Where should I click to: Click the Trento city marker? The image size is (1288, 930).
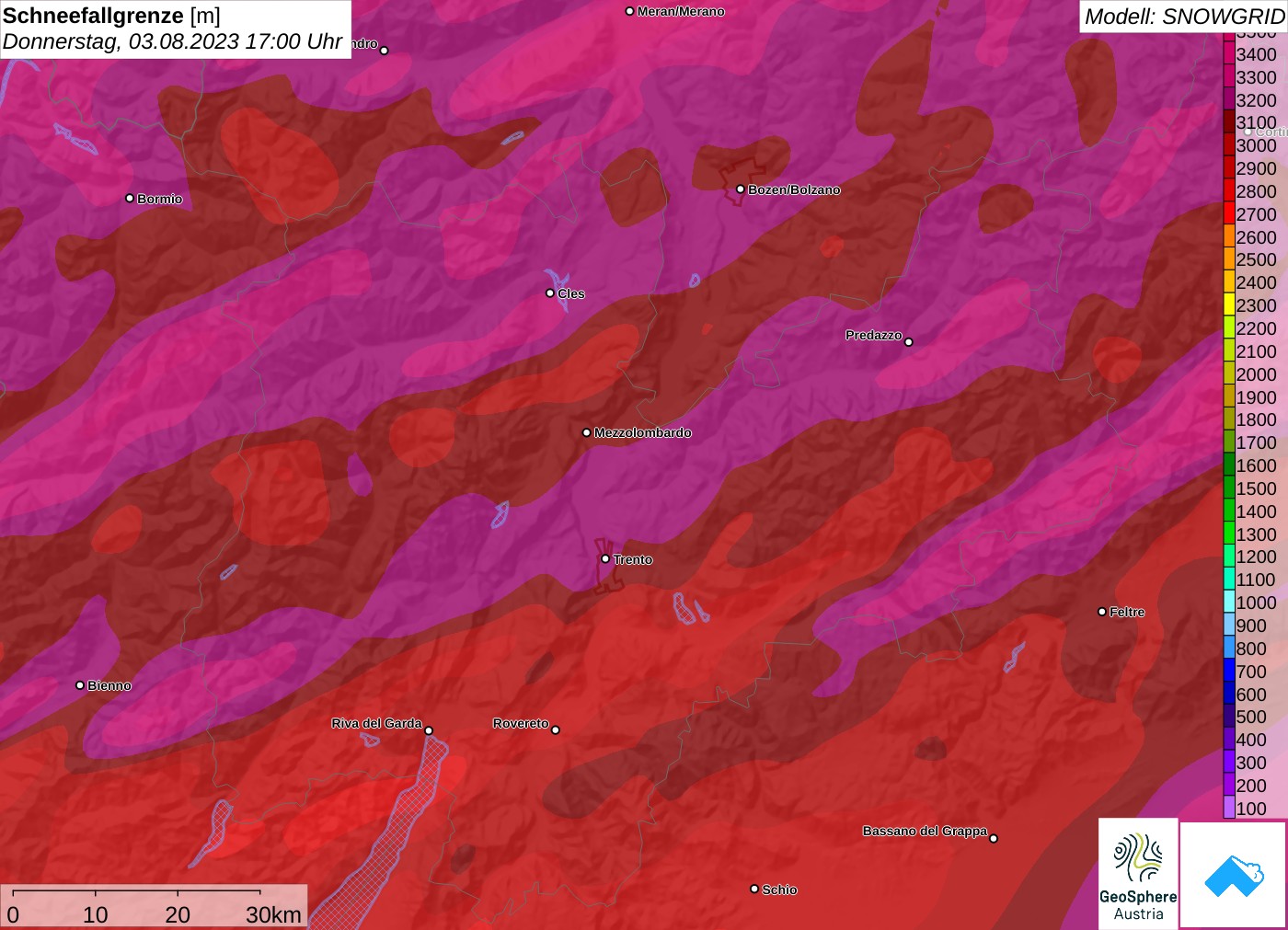(x=605, y=559)
